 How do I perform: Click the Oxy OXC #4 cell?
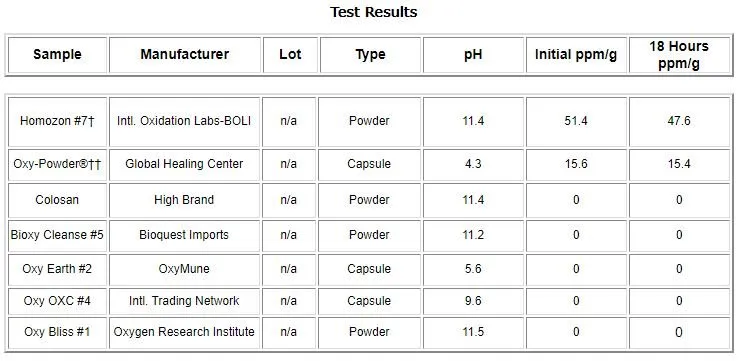click(x=57, y=301)
